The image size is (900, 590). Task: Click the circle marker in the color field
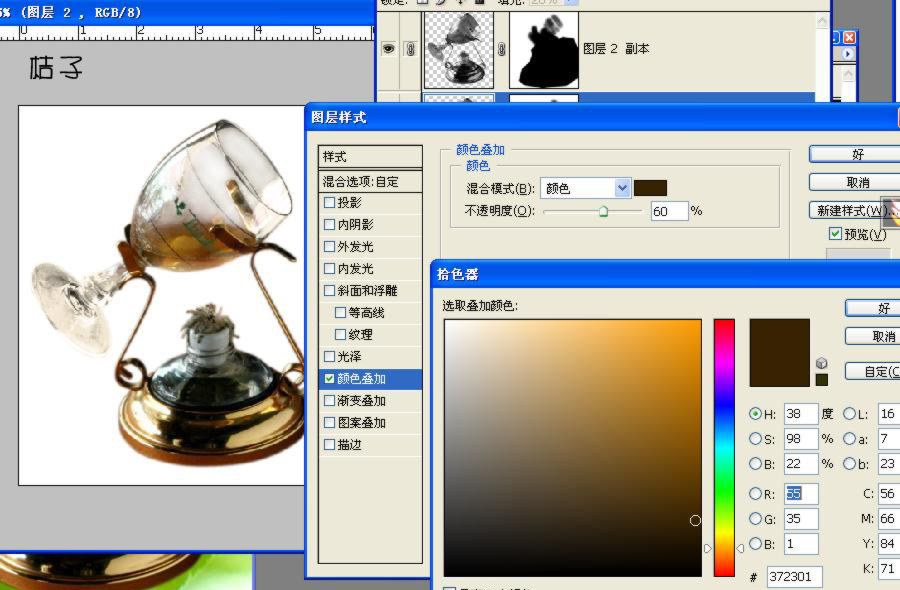pyautogui.click(x=695, y=521)
